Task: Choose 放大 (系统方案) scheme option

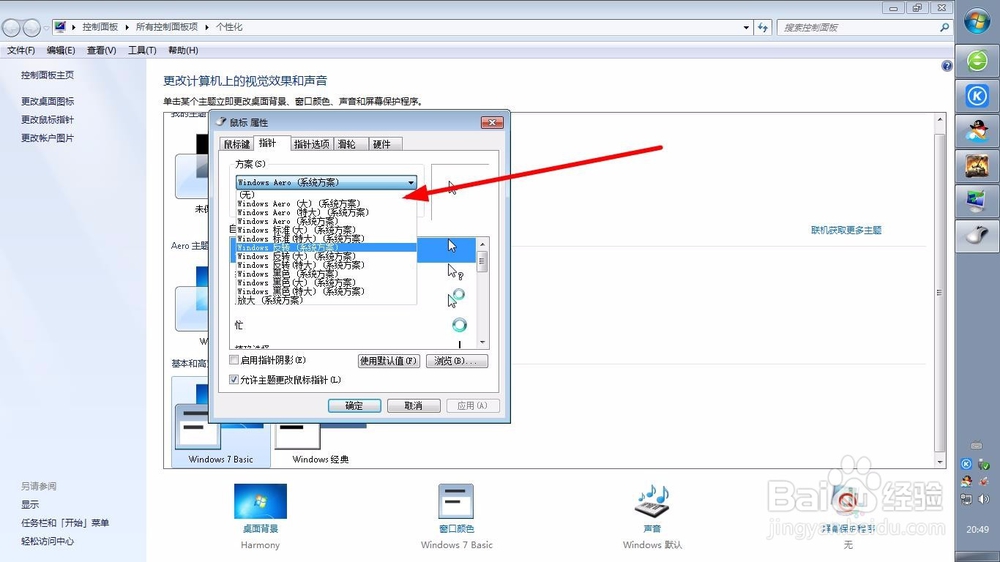Action: (270, 300)
